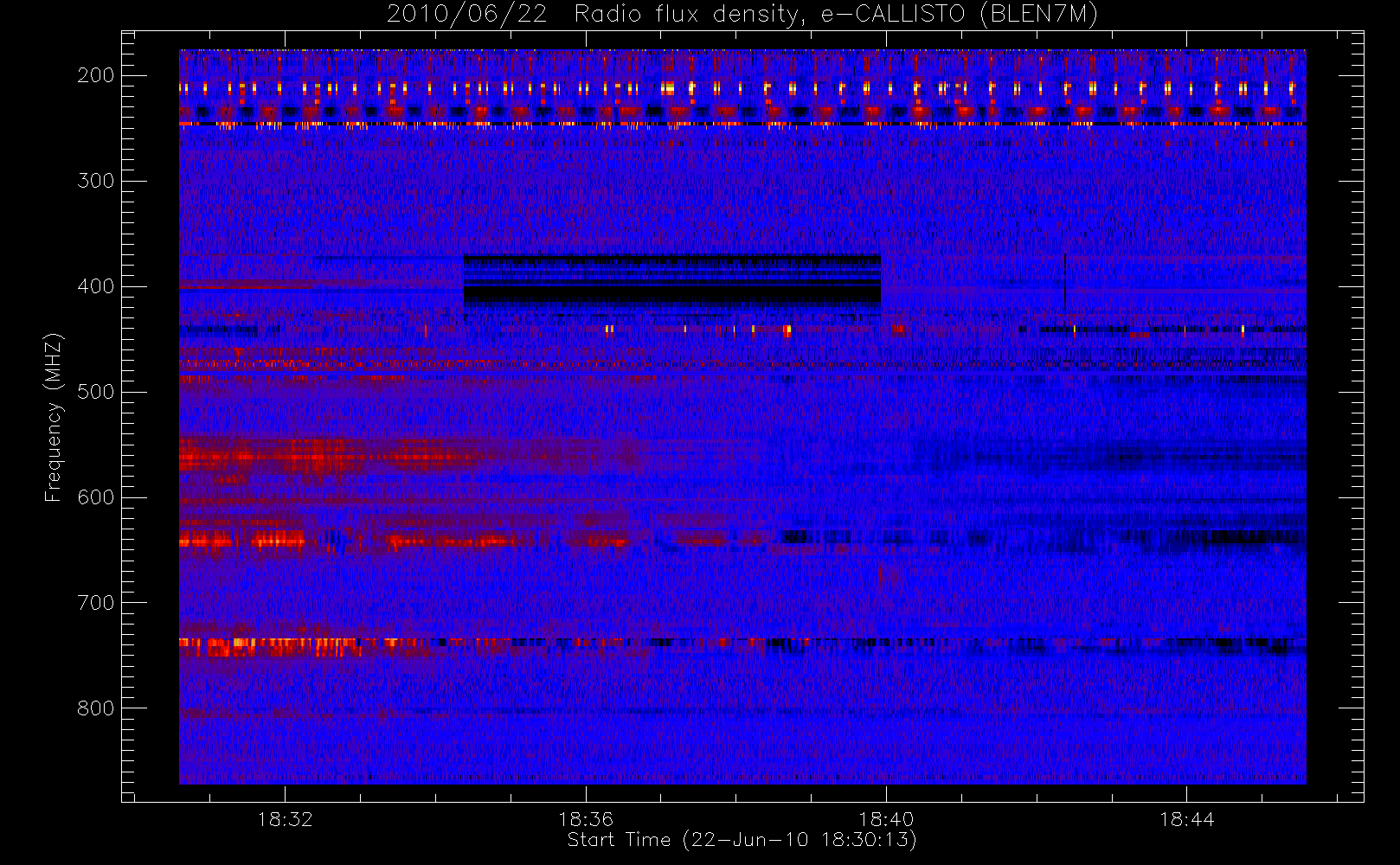Click the 300 frequency tick label
The image size is (1400, 865).
96,181
